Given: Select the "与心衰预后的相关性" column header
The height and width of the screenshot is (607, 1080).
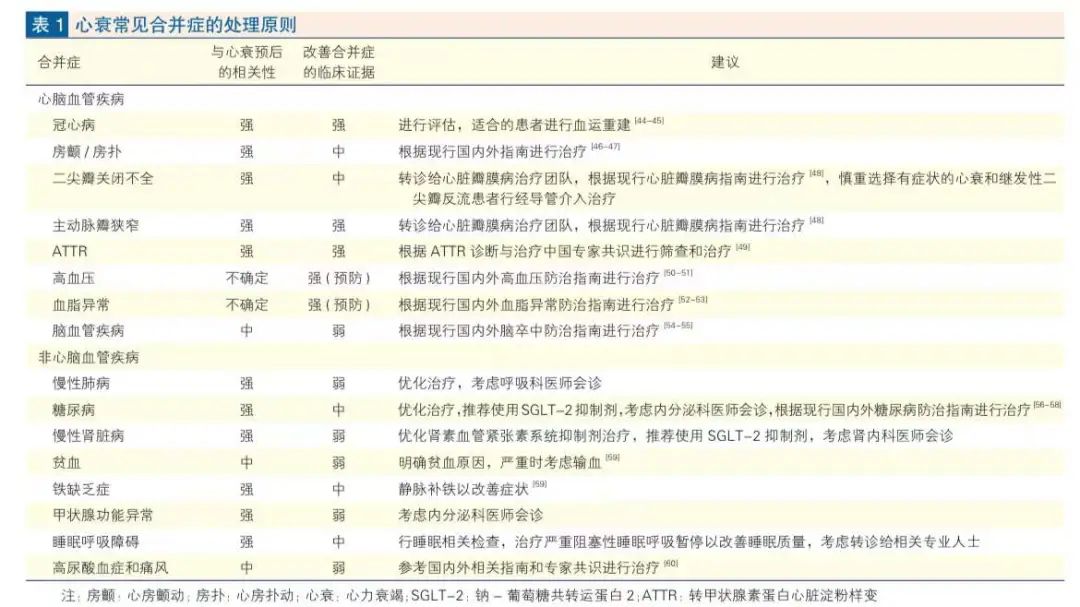Looking at the screenshot, I should (x=246, y=62).
